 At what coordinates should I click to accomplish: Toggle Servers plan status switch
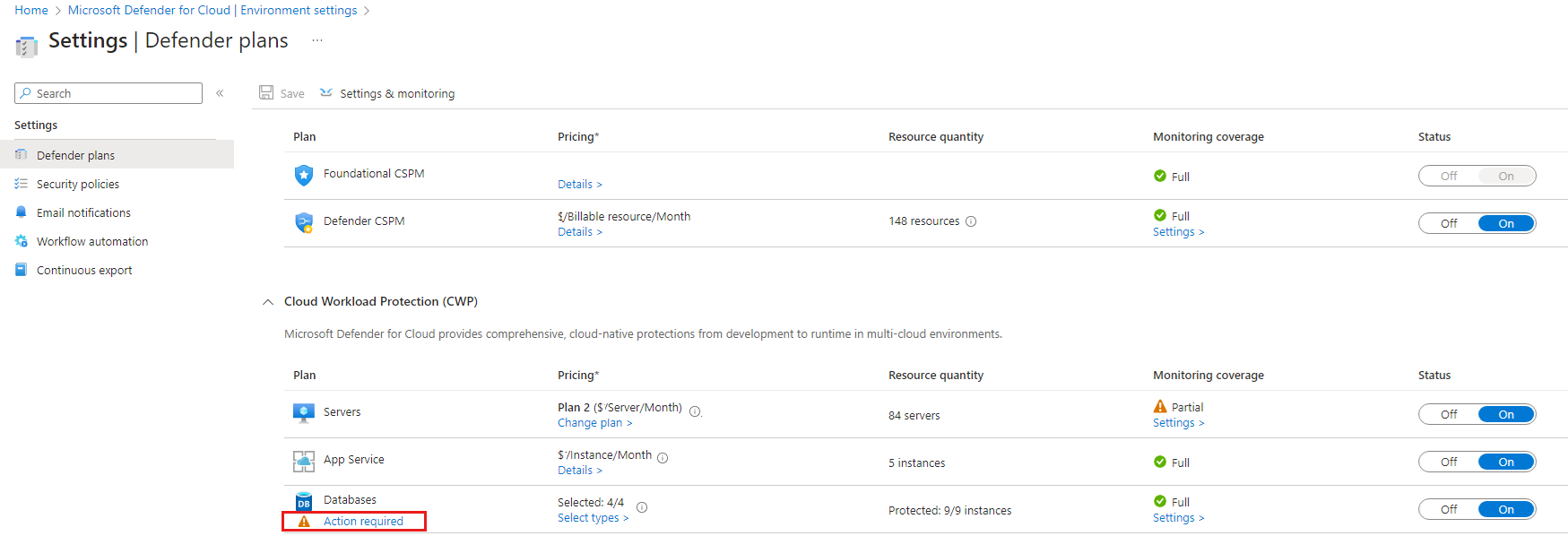(1477, 414)
